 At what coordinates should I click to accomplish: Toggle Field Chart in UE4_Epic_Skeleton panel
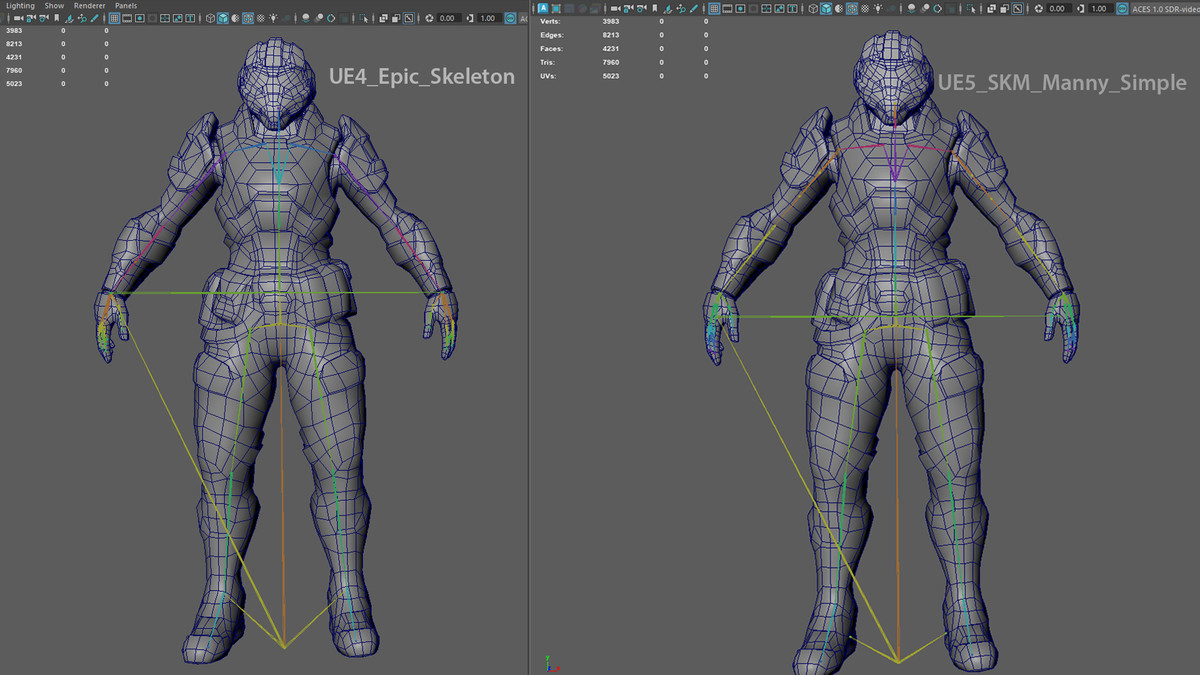pyautogui.click(x=165, y=18)
